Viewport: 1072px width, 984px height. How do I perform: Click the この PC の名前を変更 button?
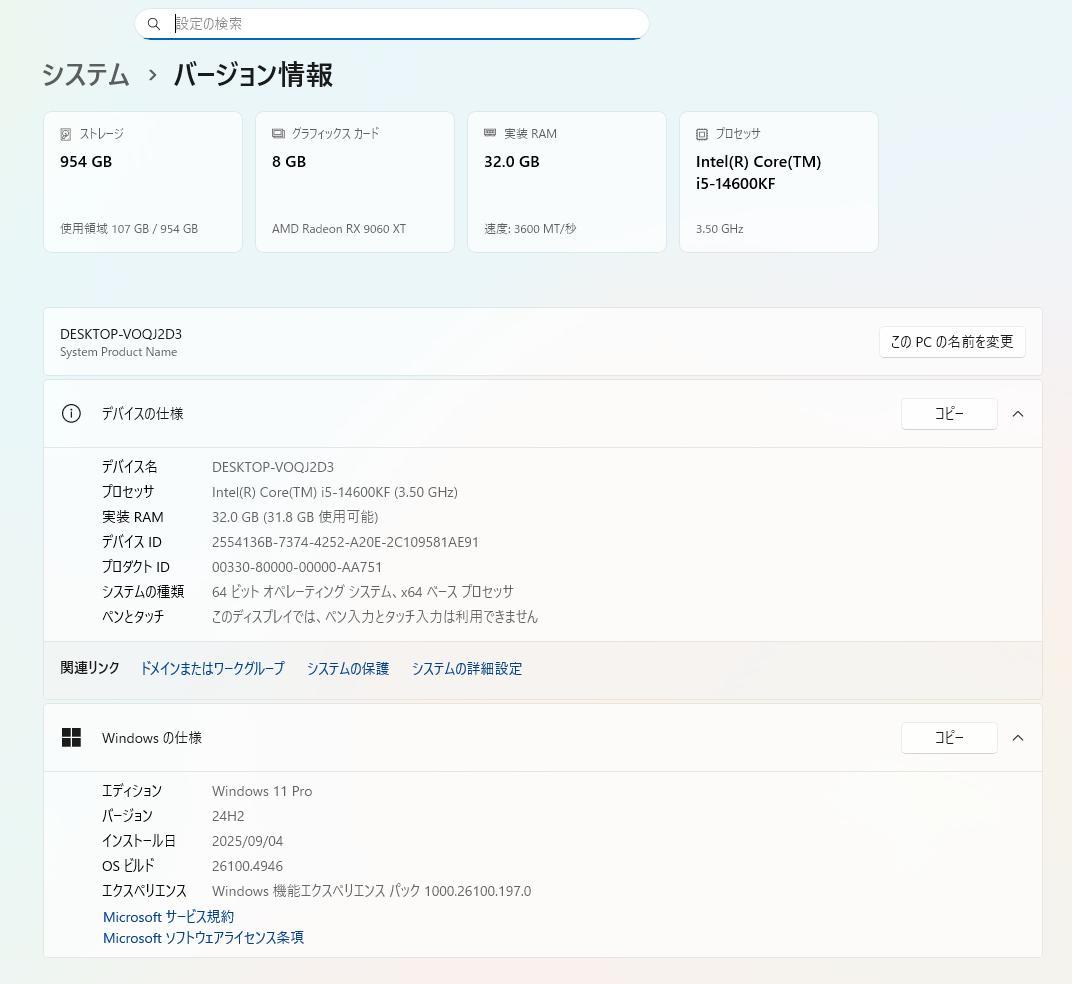click(951, 341)
